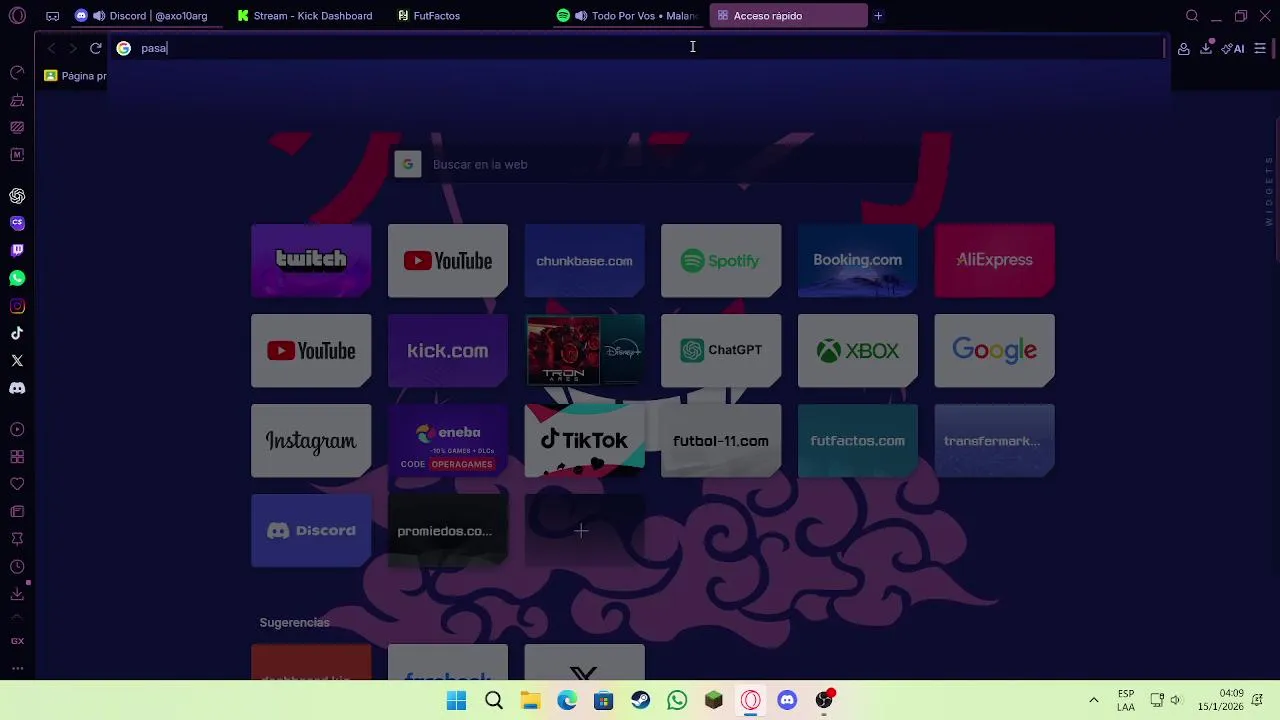Switch to Todo Por Vos Spotify tab

pos(627,16)
